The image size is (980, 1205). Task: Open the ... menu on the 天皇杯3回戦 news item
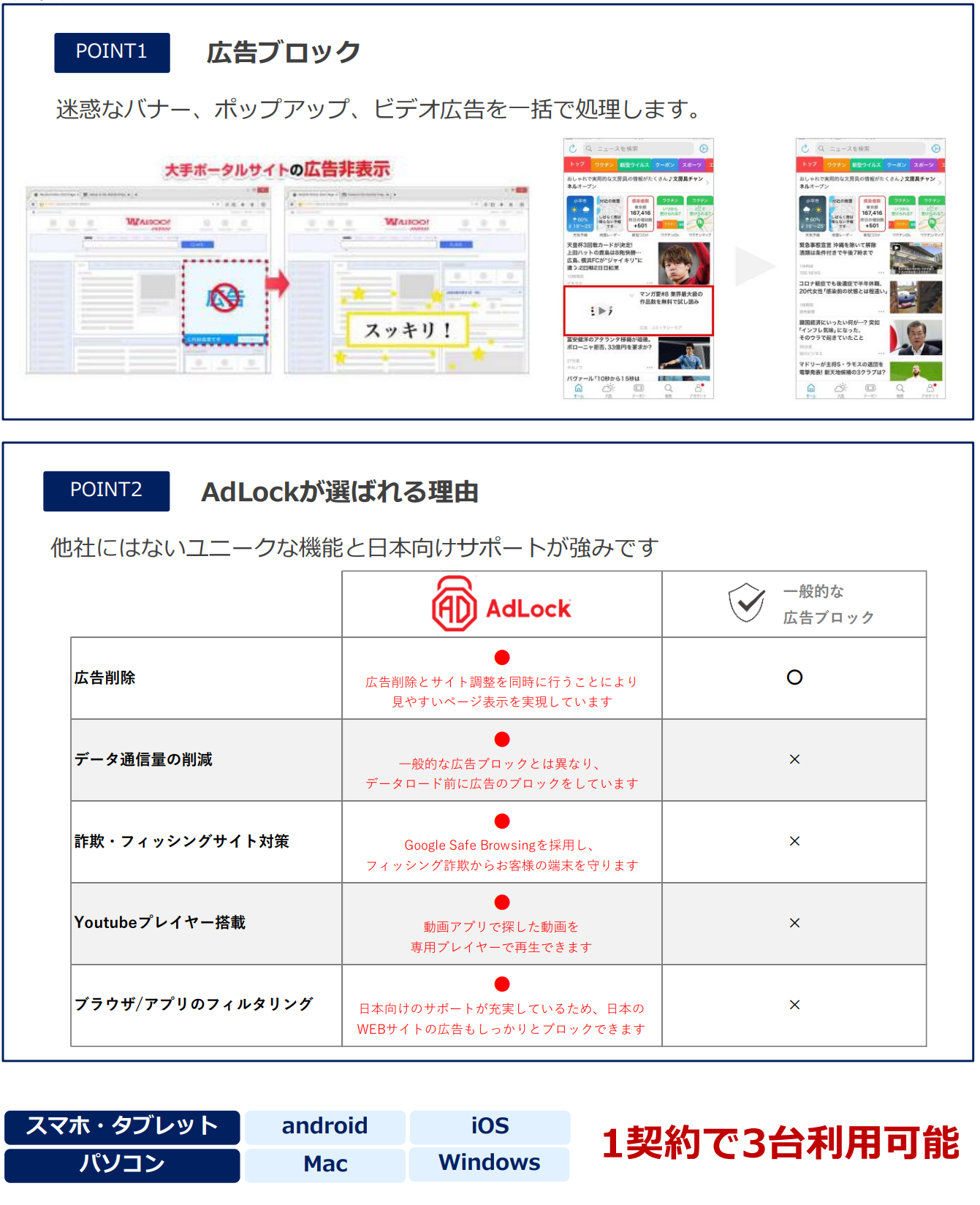coord(649,284)
